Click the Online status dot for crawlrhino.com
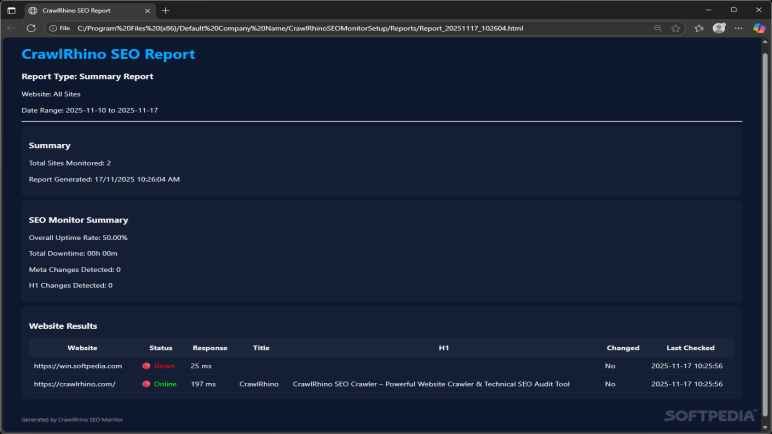Viewport: 772px width, 434px height. 146,384
